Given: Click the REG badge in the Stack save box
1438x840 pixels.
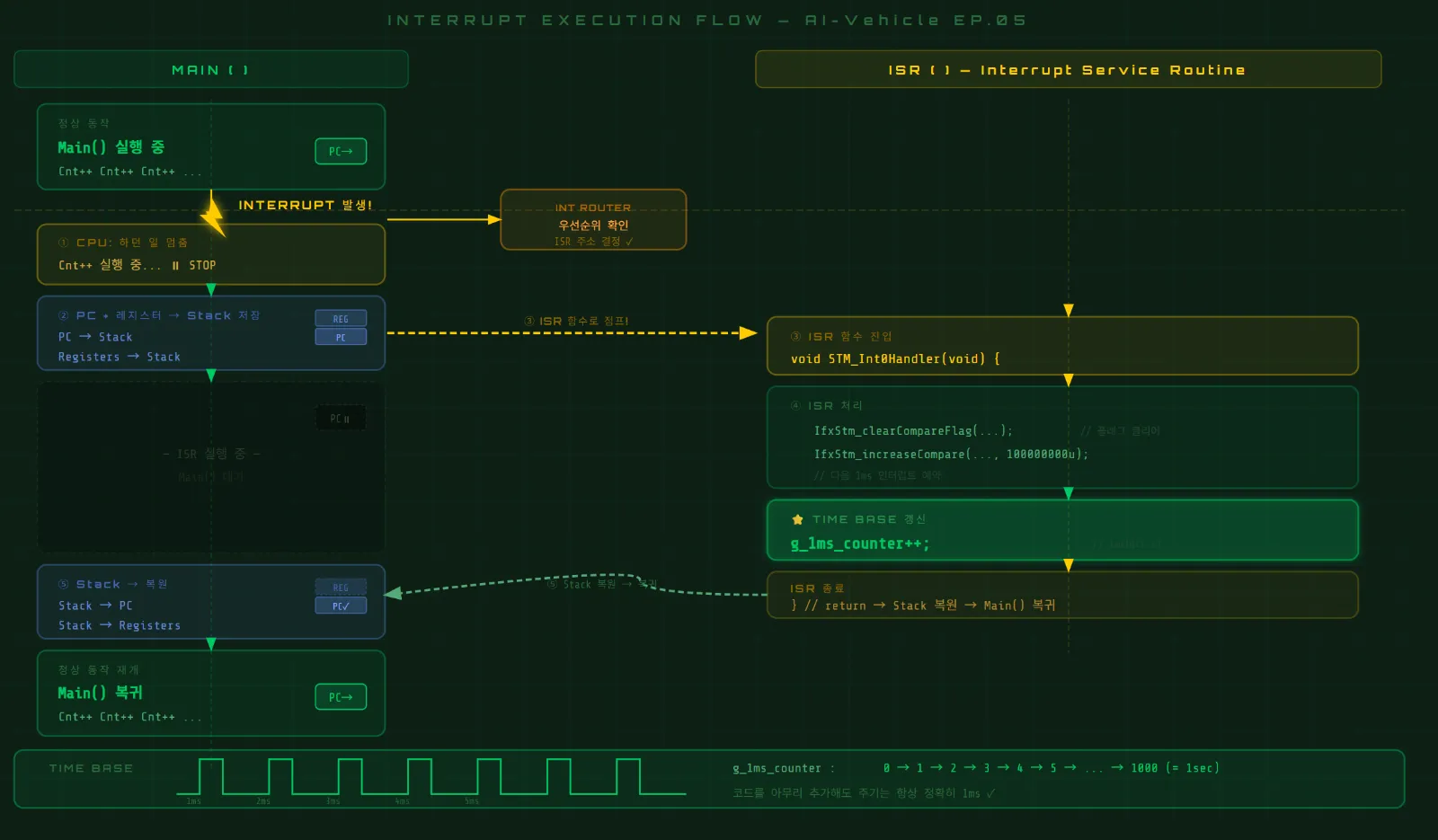Looking at the screenshot, I should (x=341, y=319).
